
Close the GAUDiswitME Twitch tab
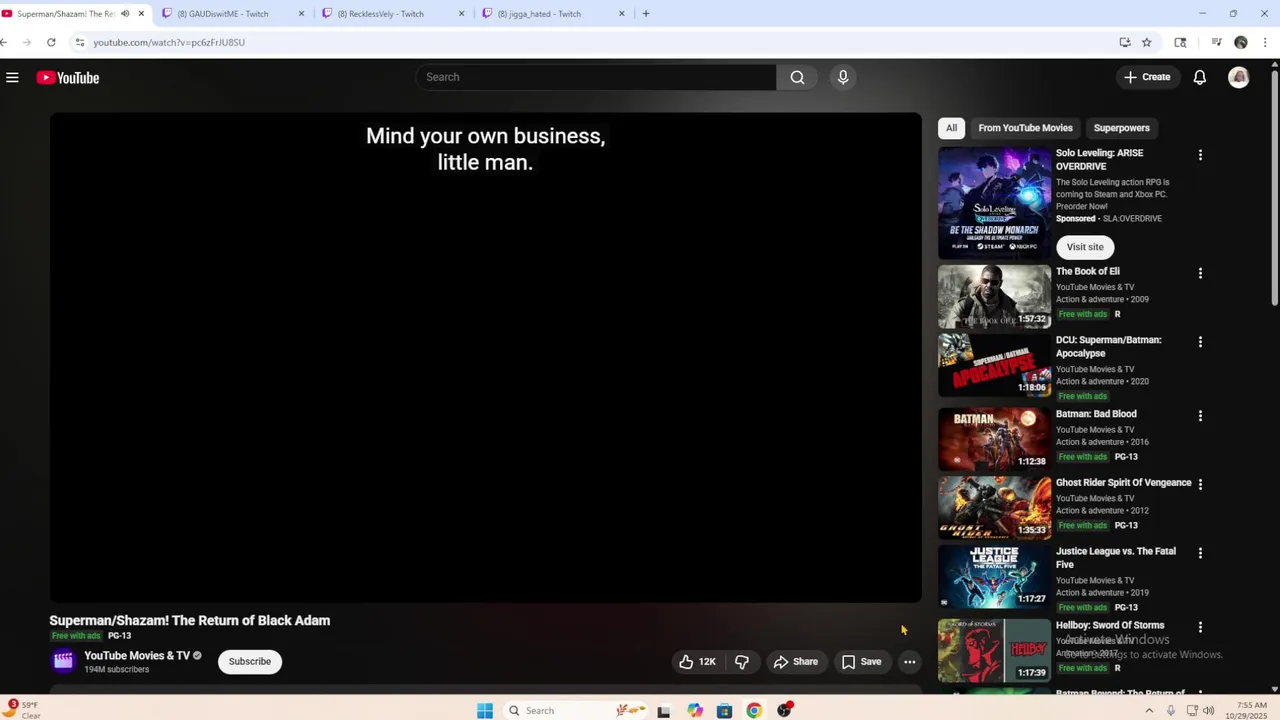coord(301,14)
